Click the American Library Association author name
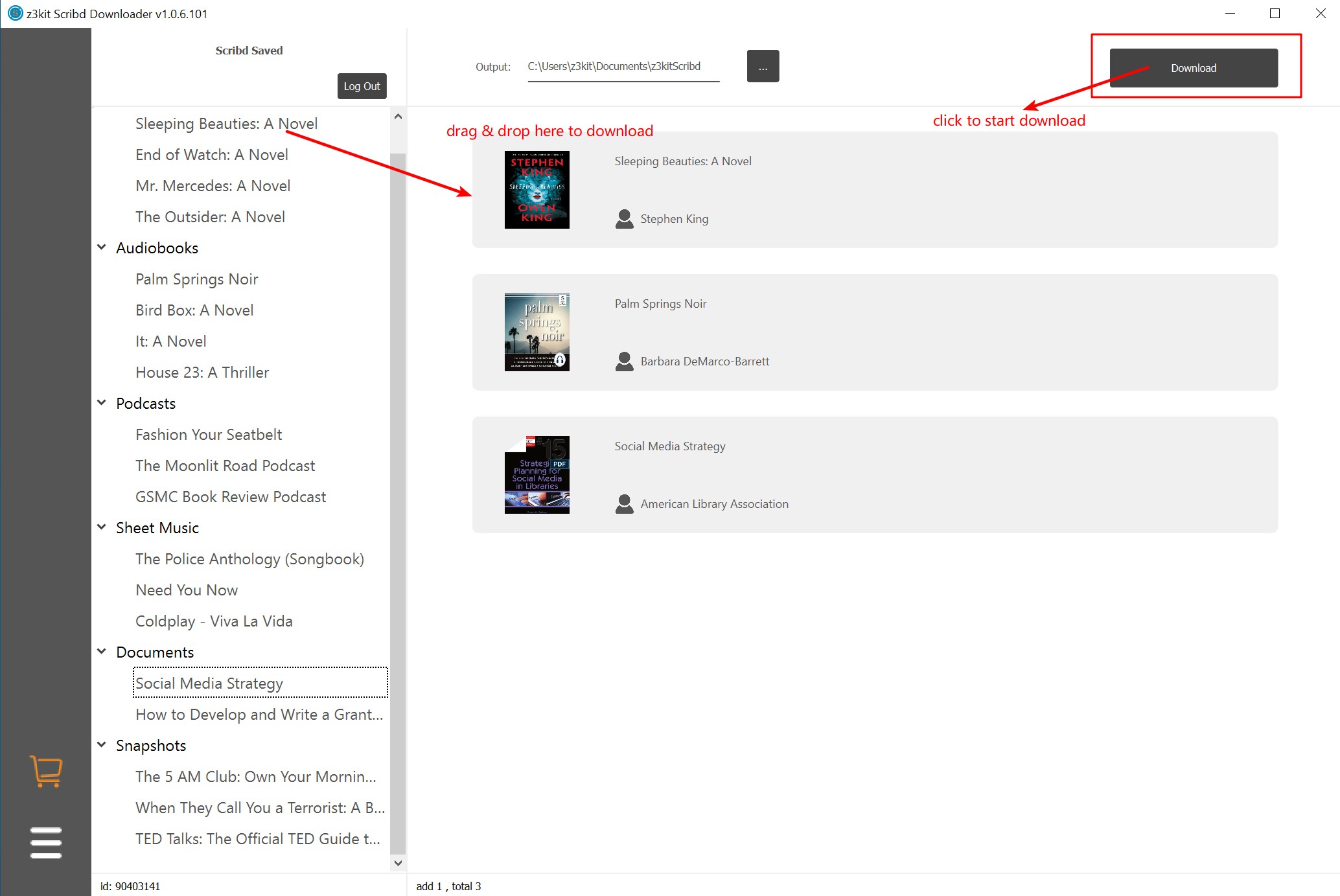1340x896 pixels. (x=715, y=504)
